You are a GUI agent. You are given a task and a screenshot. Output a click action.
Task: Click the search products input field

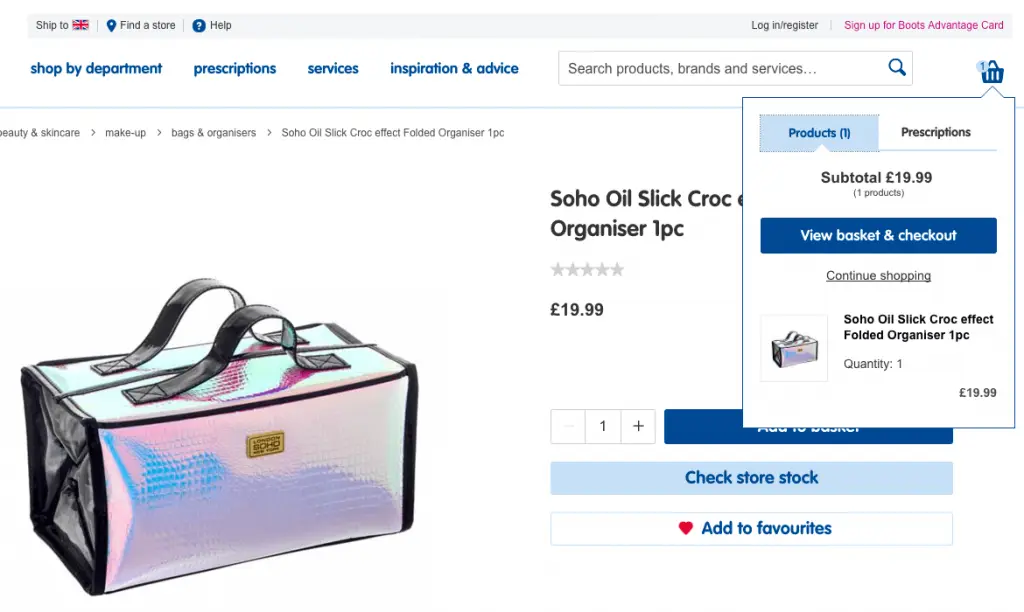point(720,68)
